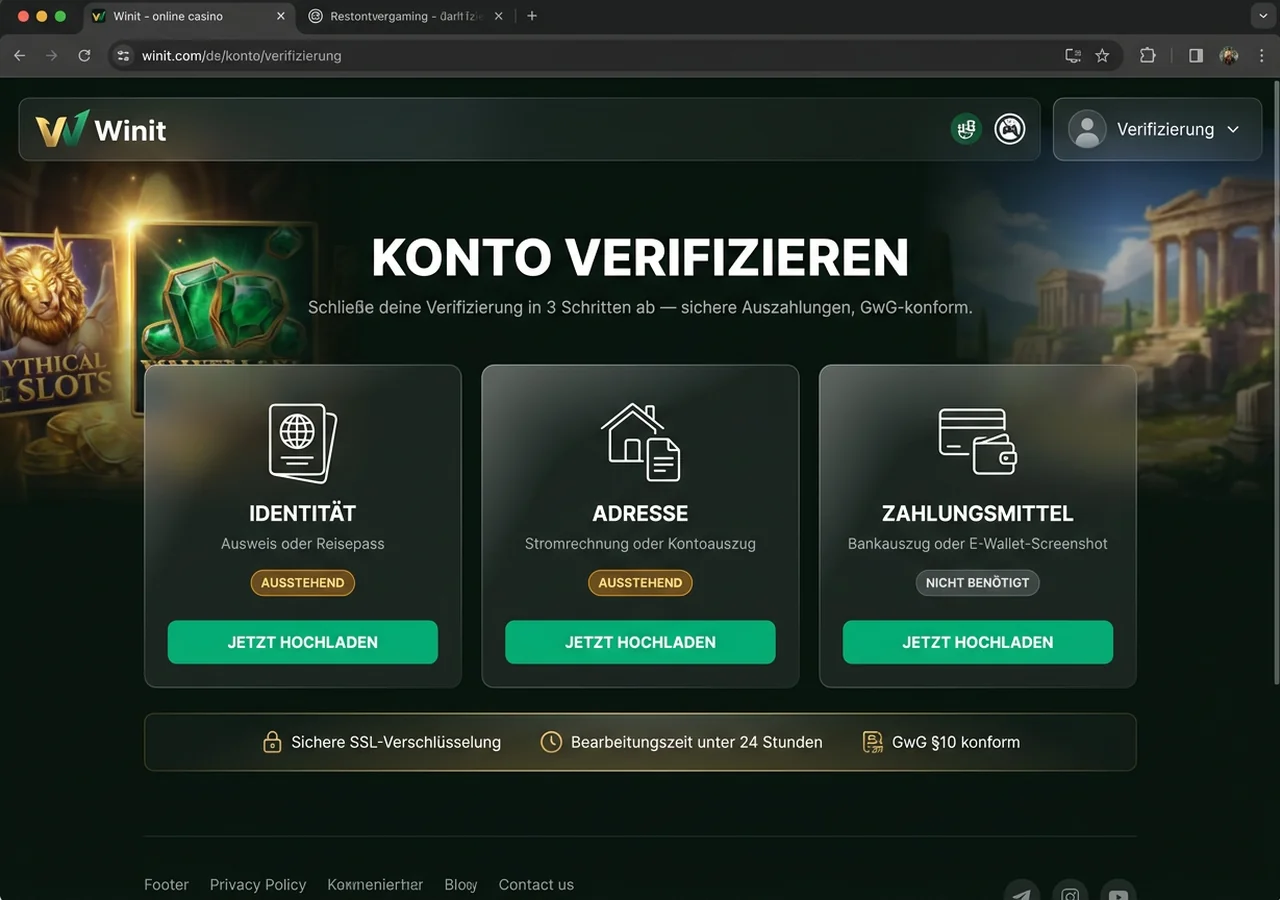1280x900 pixels.
Task: Open the green promotions icon in header
Action: click(966, 129)
